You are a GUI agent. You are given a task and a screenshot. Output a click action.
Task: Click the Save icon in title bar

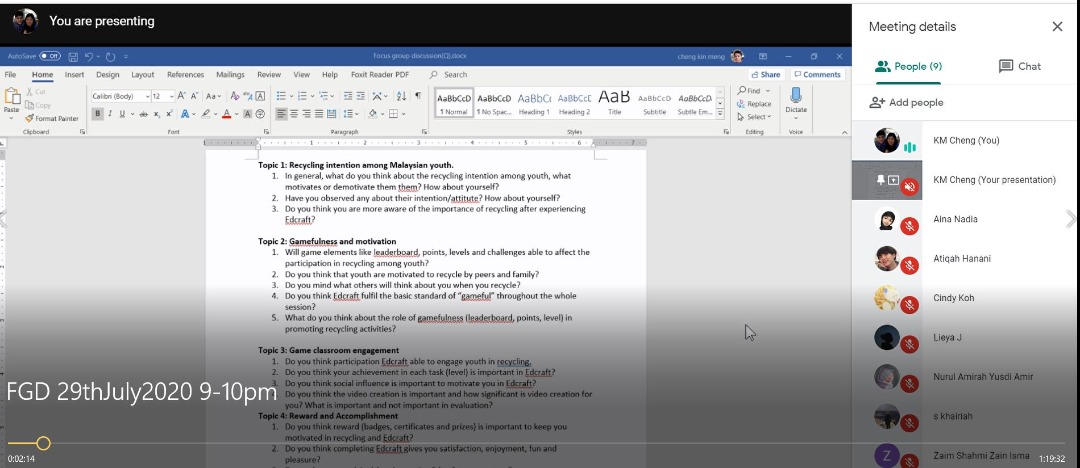[72, 56]
